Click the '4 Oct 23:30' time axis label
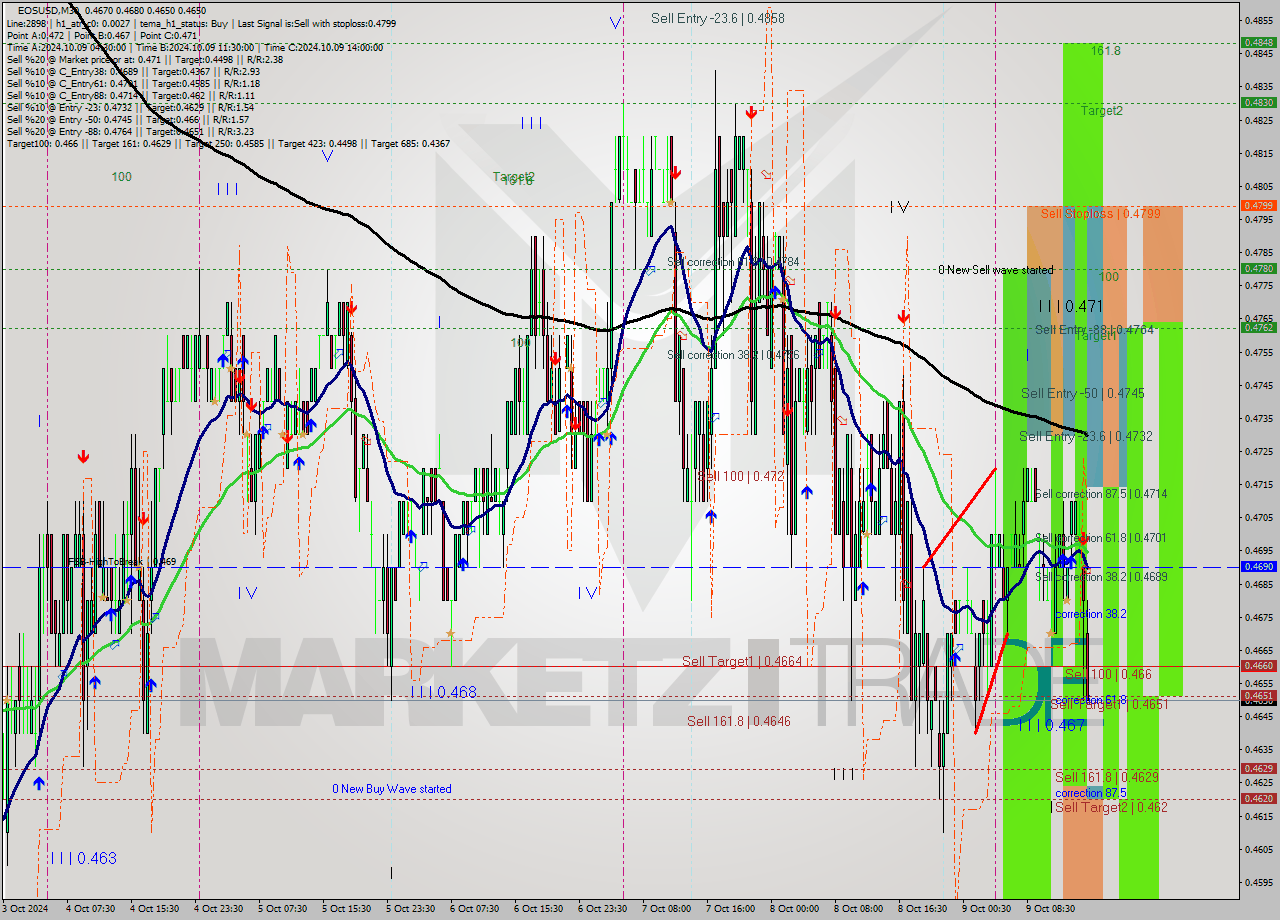The image size is (1280, 920). 218,909
